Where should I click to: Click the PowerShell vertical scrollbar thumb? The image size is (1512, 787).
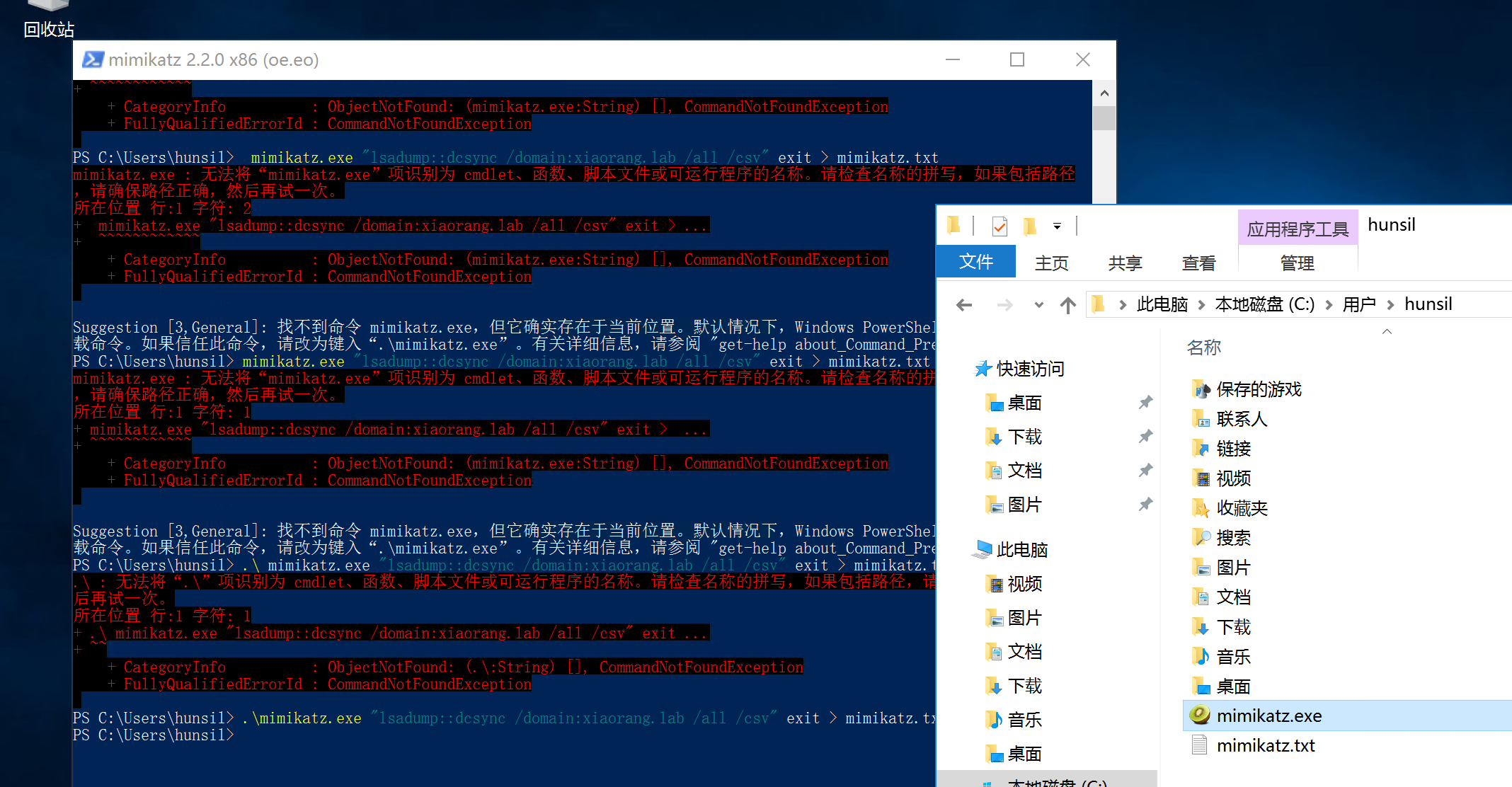pos(1104,118)
